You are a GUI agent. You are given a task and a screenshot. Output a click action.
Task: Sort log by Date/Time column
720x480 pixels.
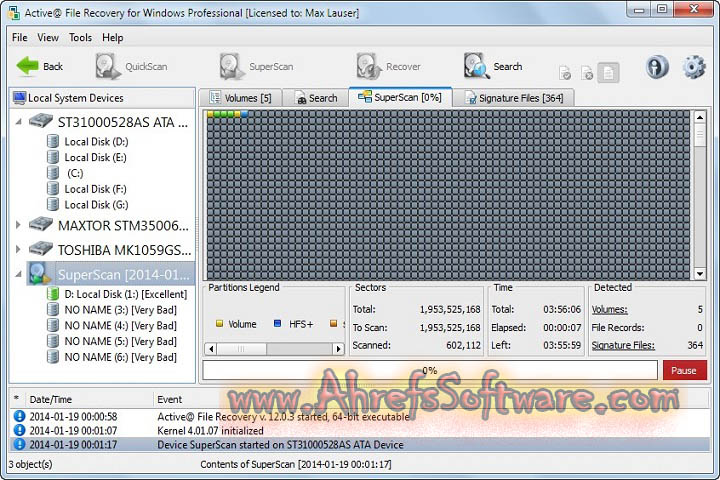pos(89,399)
